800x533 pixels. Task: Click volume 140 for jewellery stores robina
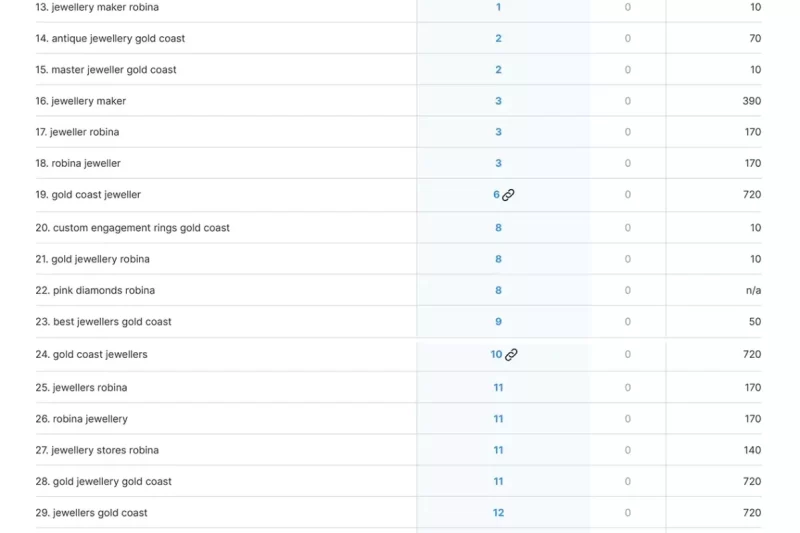point(751,450)
